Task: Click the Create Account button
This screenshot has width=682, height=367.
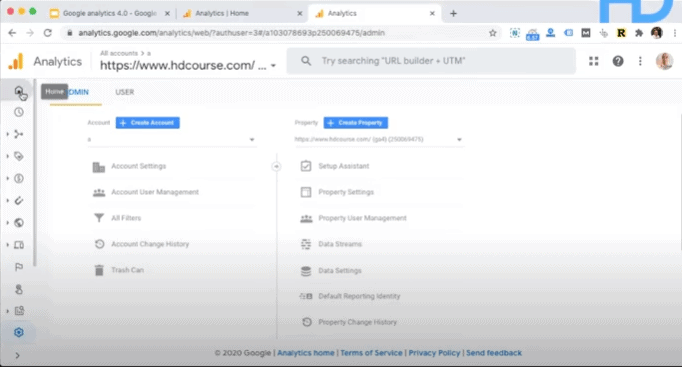Action: click(x=147, y=123)
